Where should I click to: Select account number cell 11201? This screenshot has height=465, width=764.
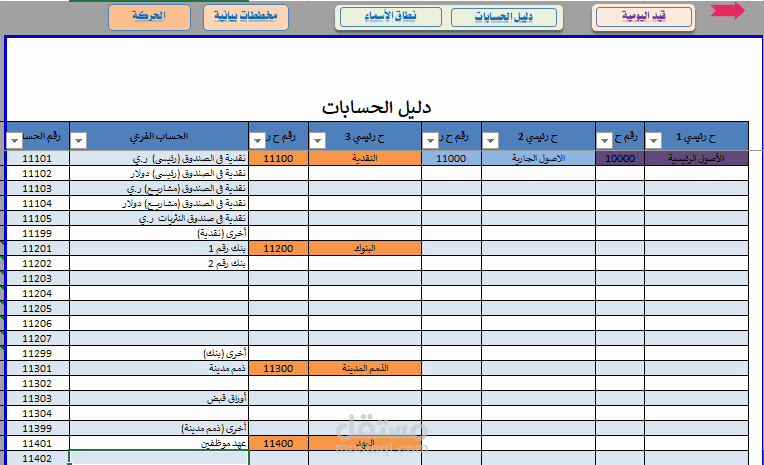click(37, 249)
